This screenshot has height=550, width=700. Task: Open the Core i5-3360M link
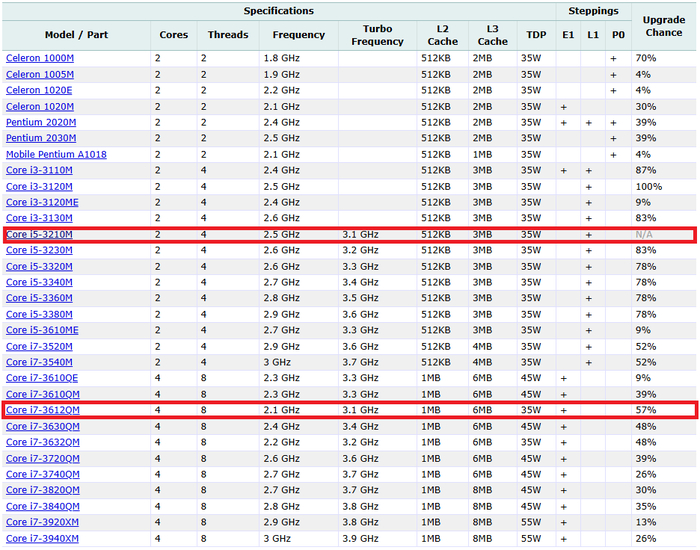pos(39,298)
